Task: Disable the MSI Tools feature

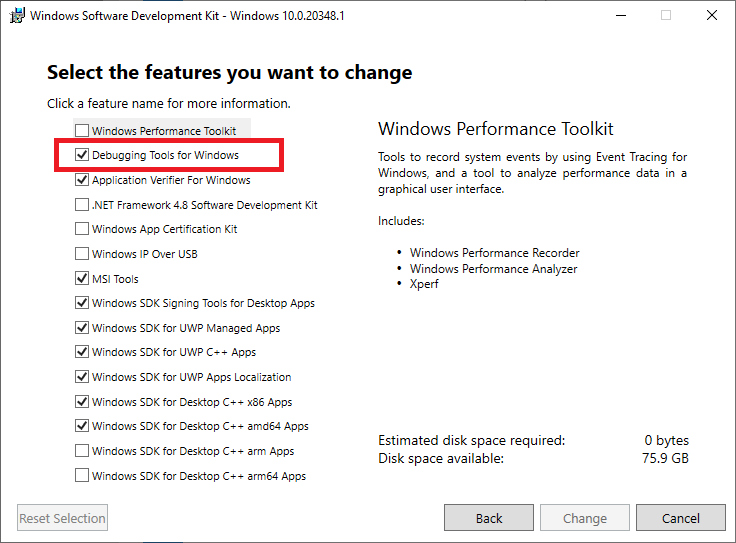Action: point(82,278)
